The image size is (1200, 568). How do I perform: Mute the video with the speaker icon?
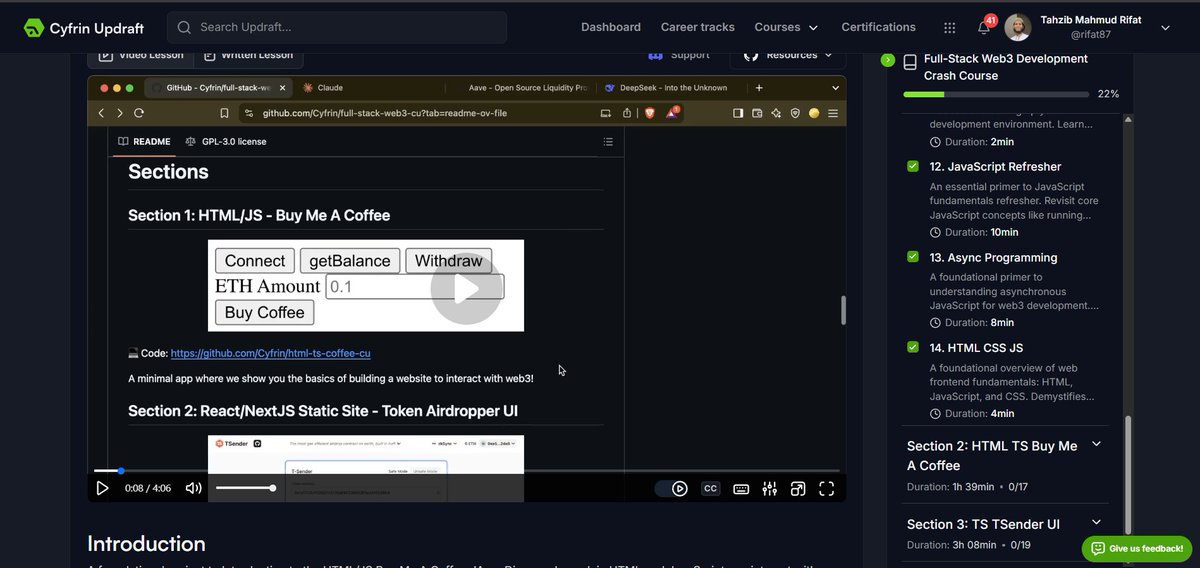(193, 488)
